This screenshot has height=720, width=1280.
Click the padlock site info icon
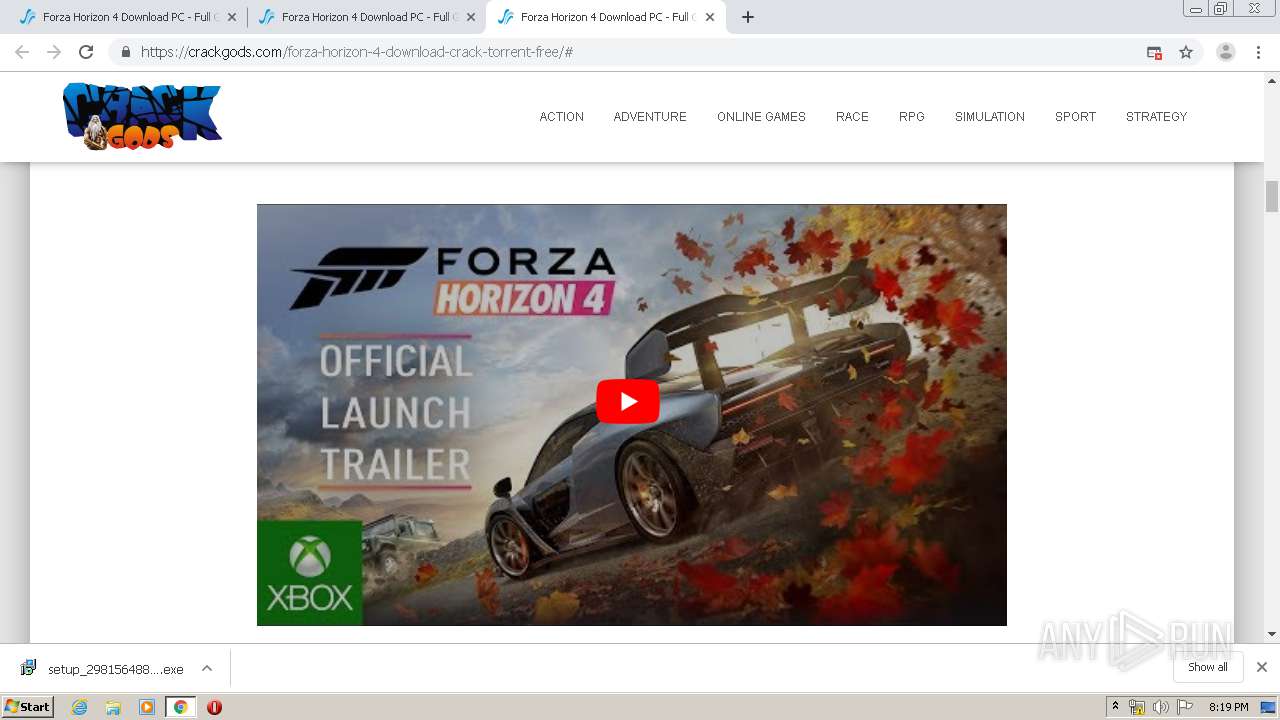[126, 52]
